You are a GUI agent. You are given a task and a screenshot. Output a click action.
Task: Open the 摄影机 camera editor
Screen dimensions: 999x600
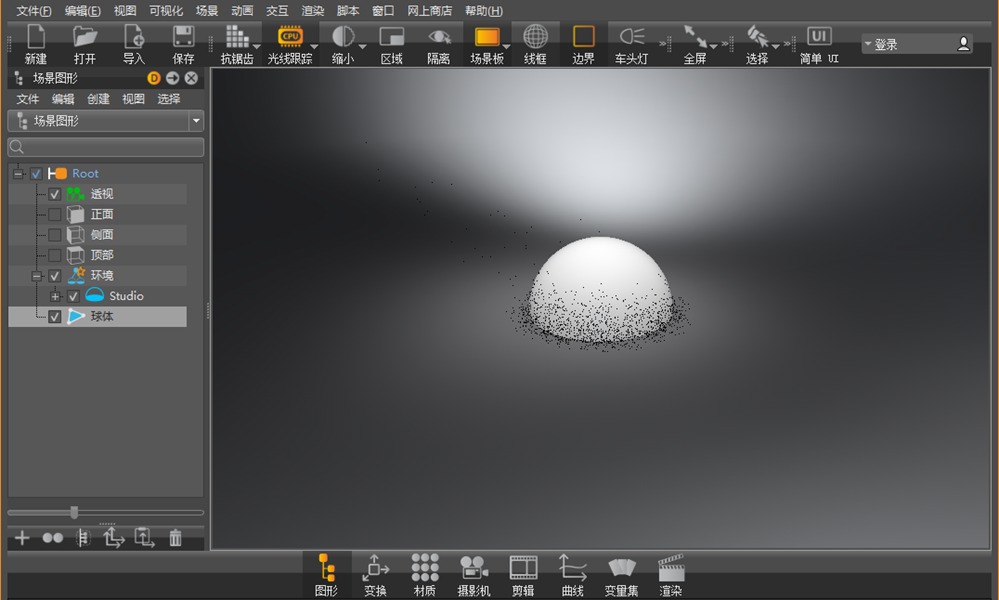coord(473,568)
